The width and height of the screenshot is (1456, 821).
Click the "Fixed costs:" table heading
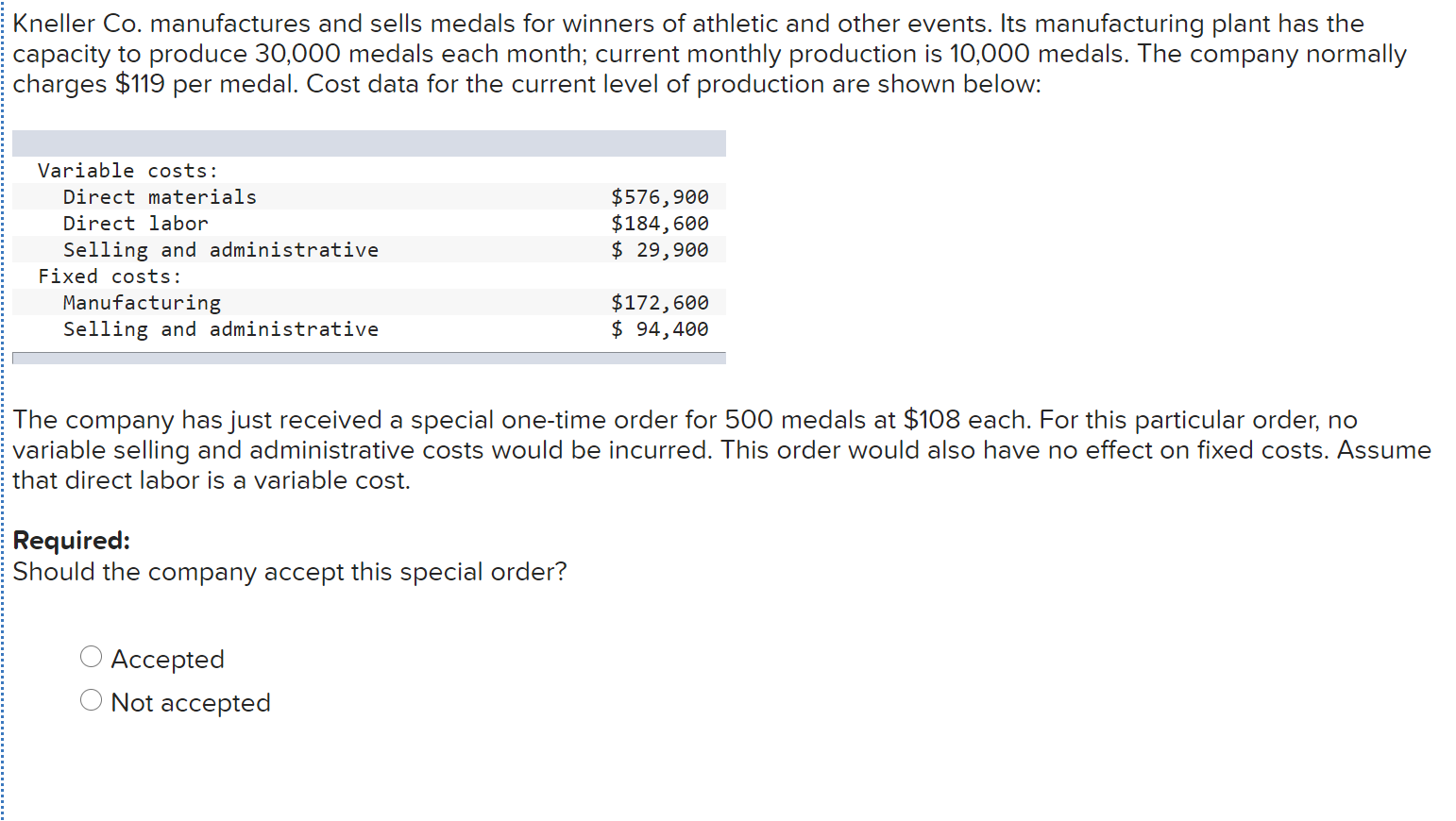tap(110, 276)
